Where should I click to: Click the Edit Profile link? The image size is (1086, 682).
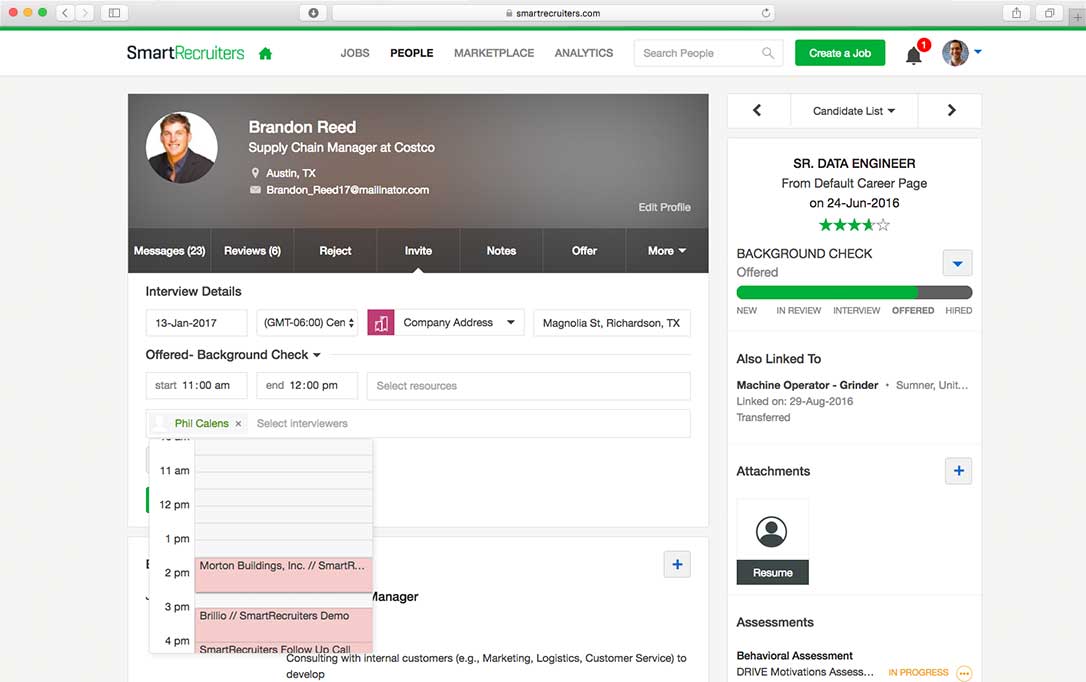click(x=664, y=207)
